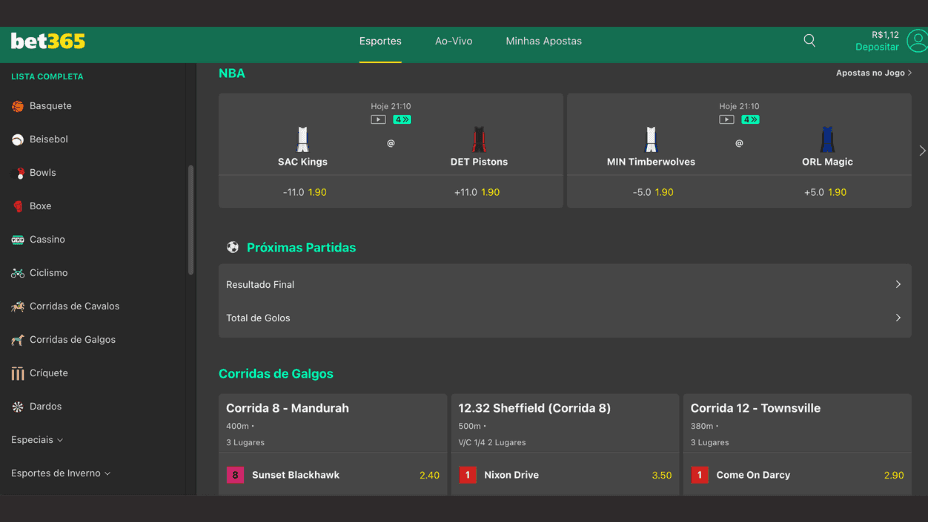Viewport: 928px width, 522px height.
Task: Click trap number 8 badge for Sunset Blackhawk
Action: click(235, 475)
